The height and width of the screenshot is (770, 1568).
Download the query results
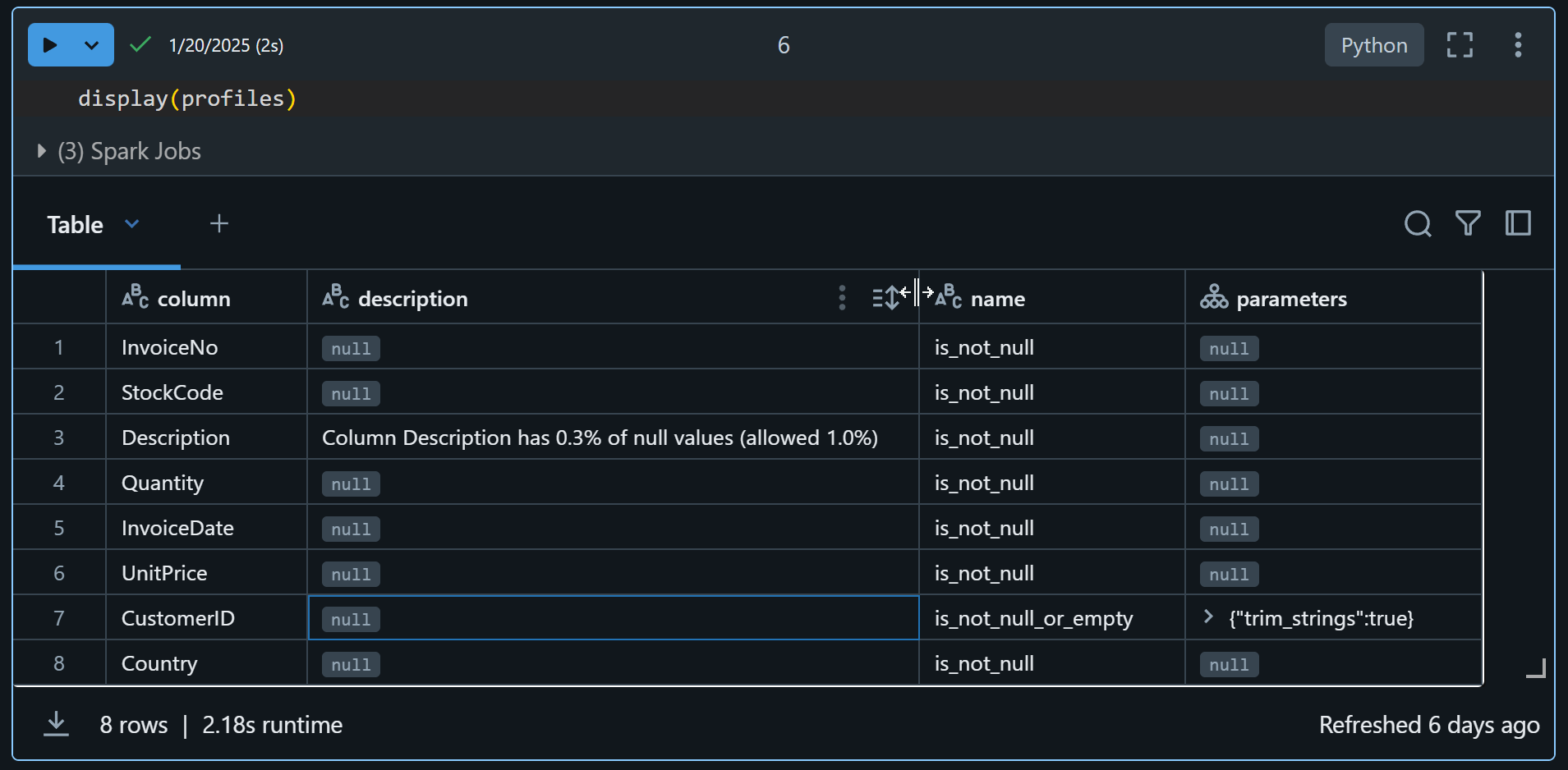click(55, 724)
